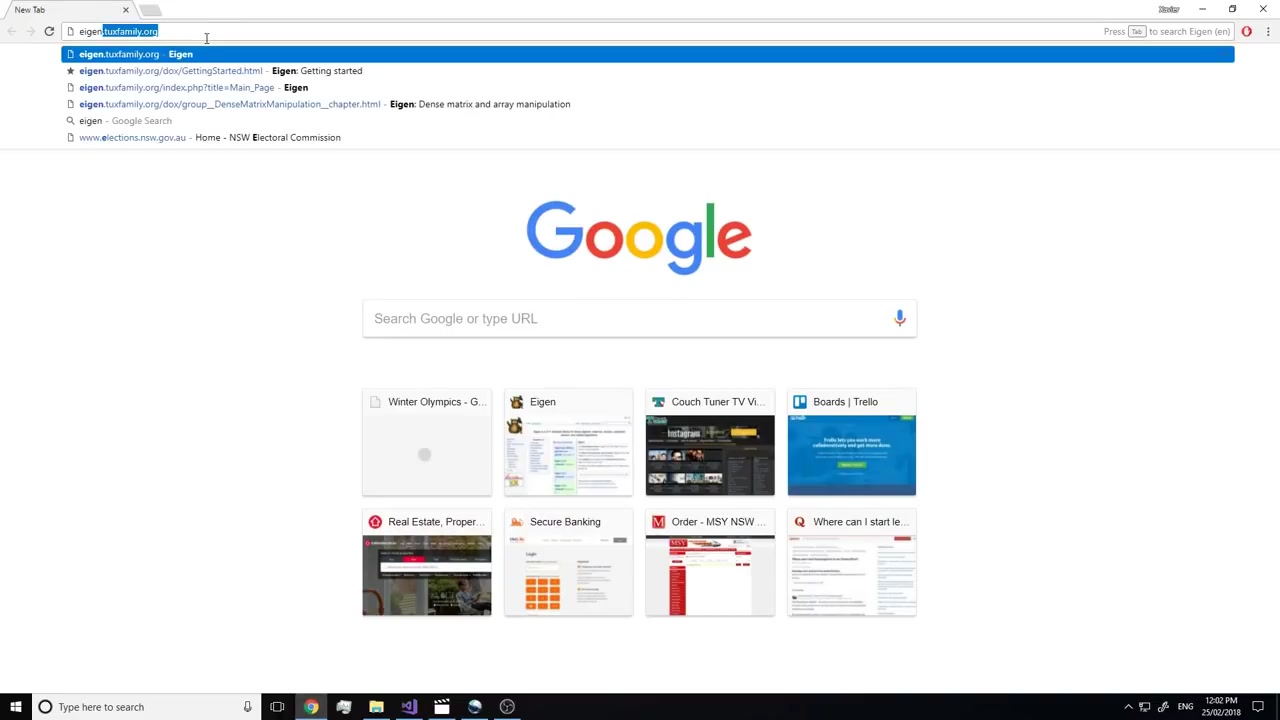Click the ENG language indicator

pos(1185,707)
